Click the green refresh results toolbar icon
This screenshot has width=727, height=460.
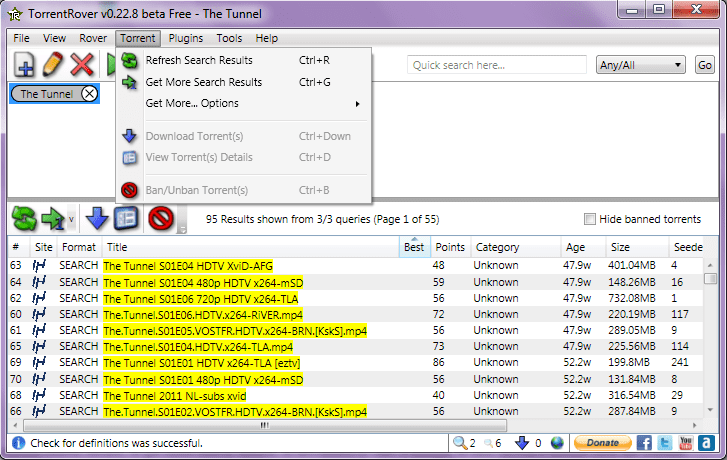tap(24, 218)
